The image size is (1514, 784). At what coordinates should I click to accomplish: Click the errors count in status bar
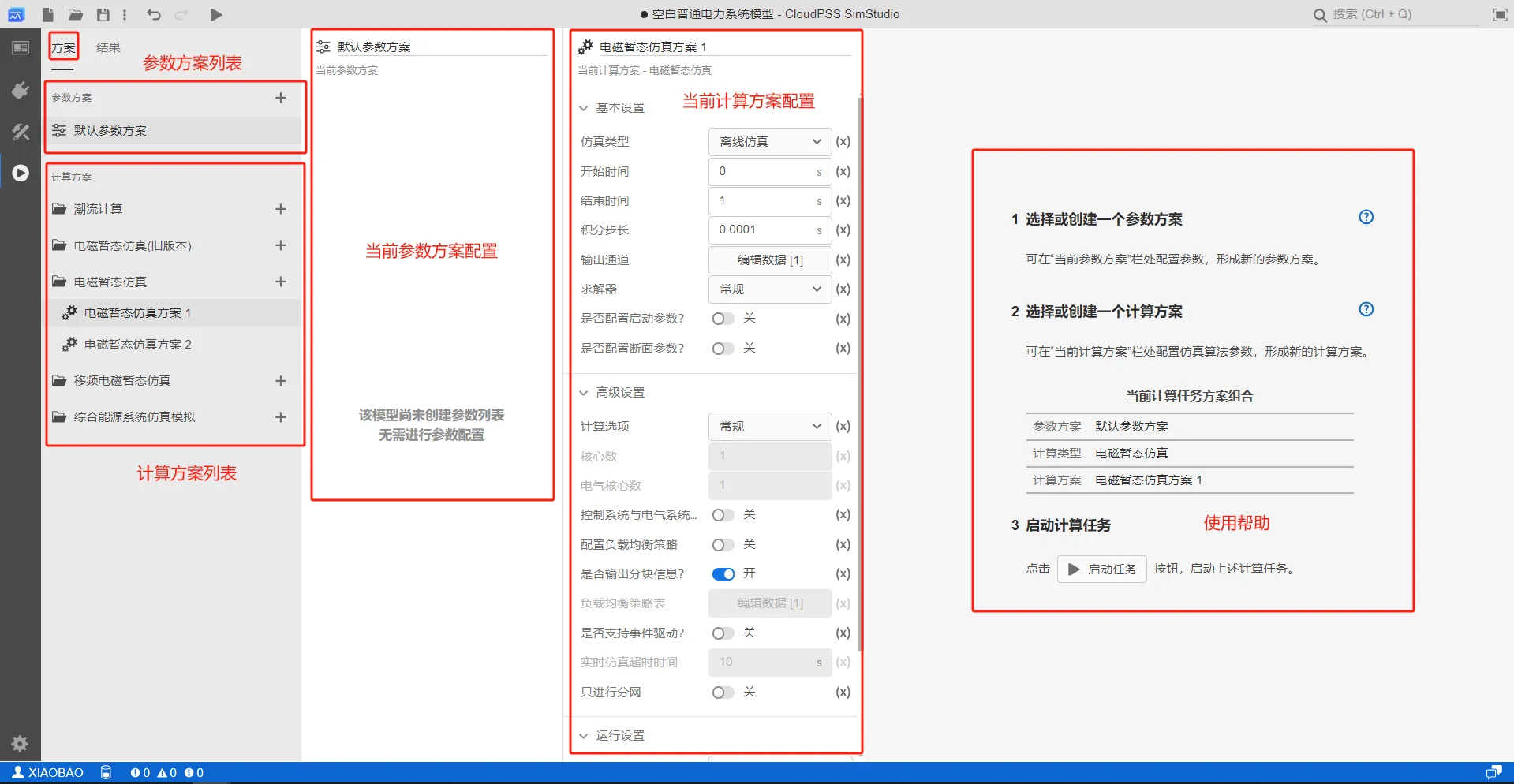click(140, 773)
